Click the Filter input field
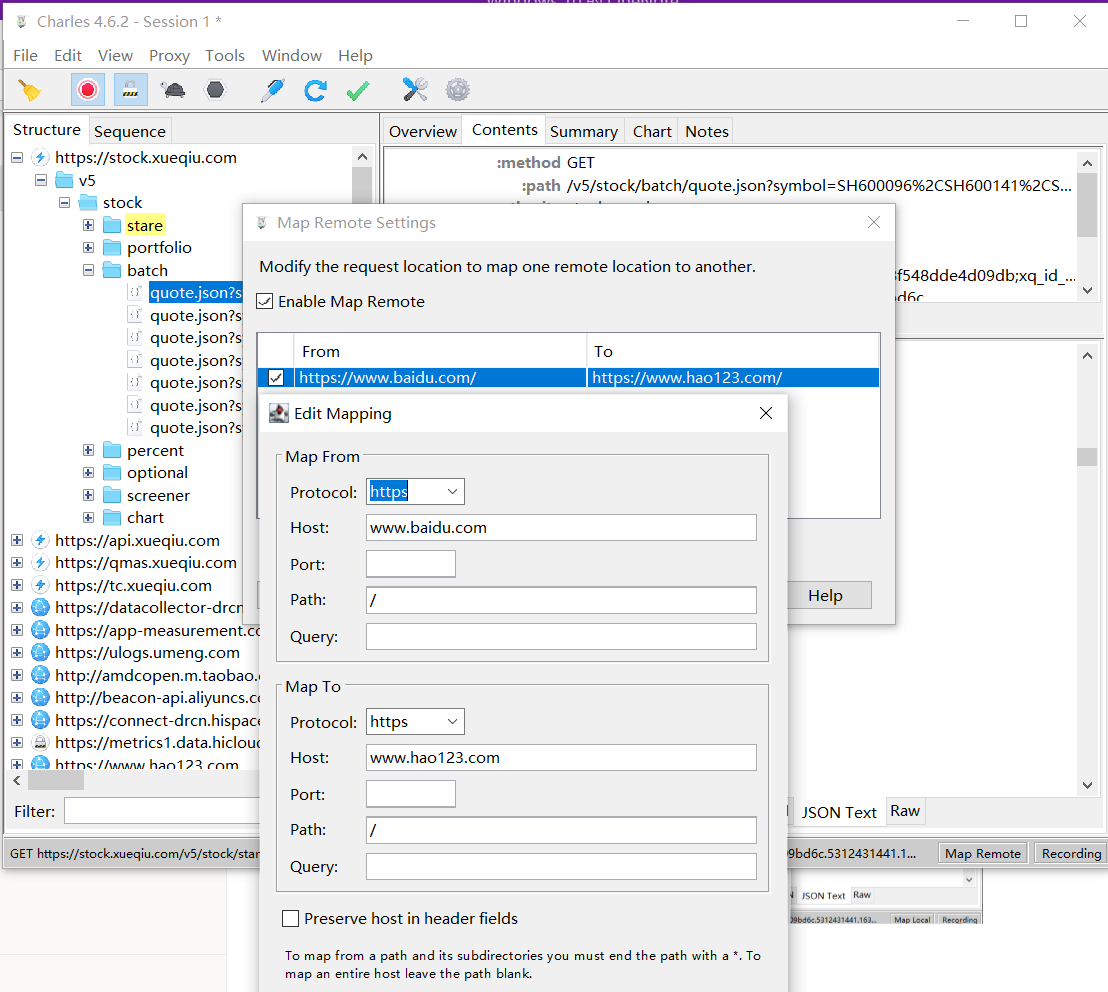This screenshot has height=992, width=1108. coord(163,811)
